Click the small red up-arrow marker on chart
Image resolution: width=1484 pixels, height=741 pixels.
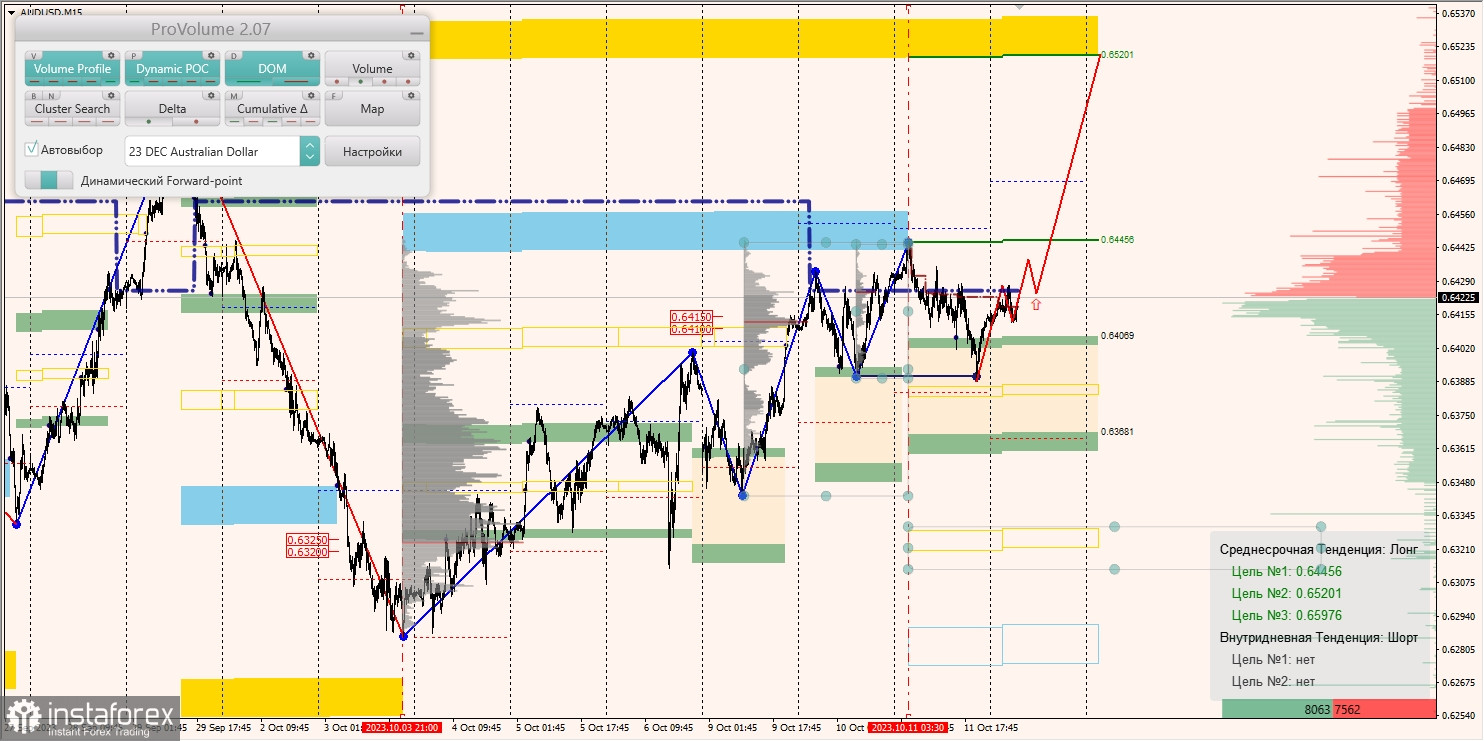[1036, 304]
